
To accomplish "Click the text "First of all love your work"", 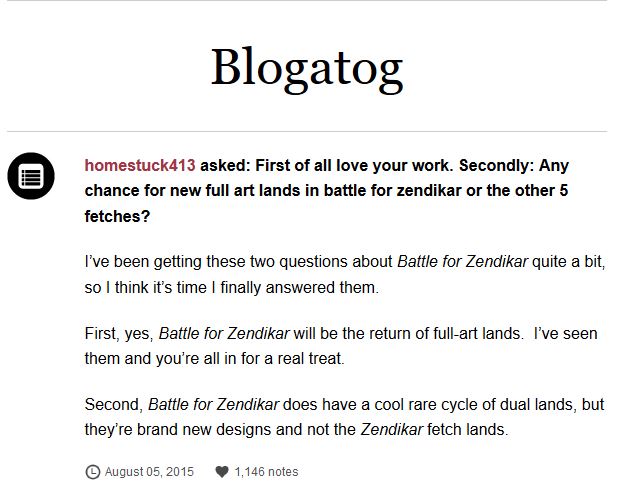I will point(354,165).
